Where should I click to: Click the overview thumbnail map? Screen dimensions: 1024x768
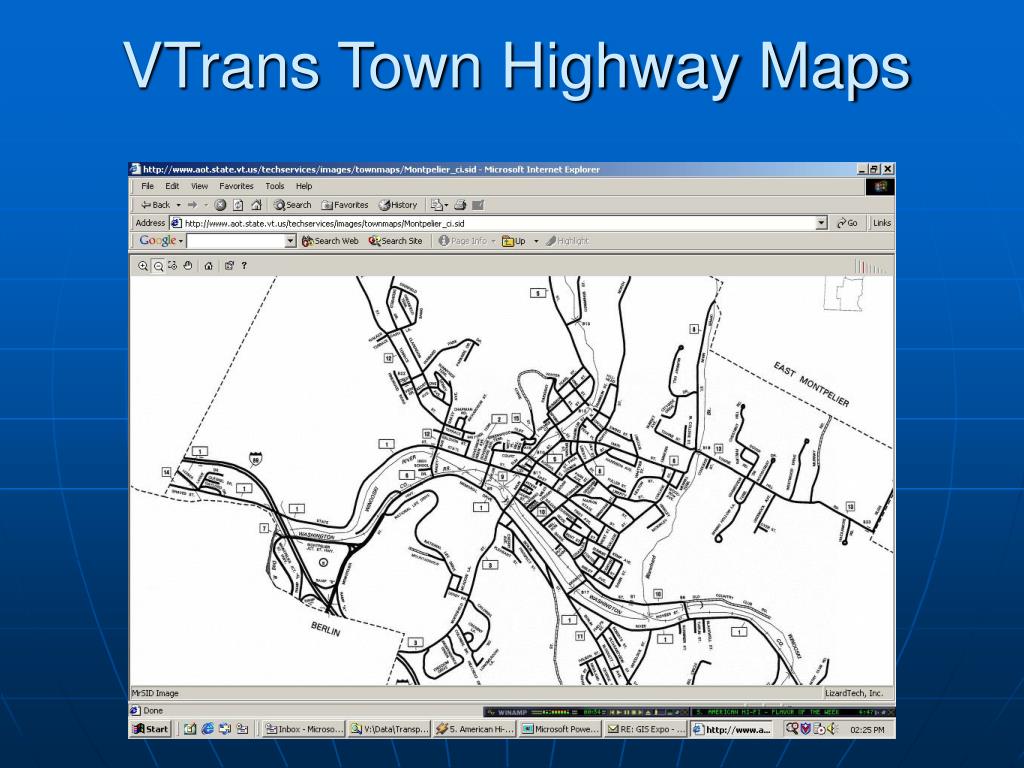tap(843, 293)
